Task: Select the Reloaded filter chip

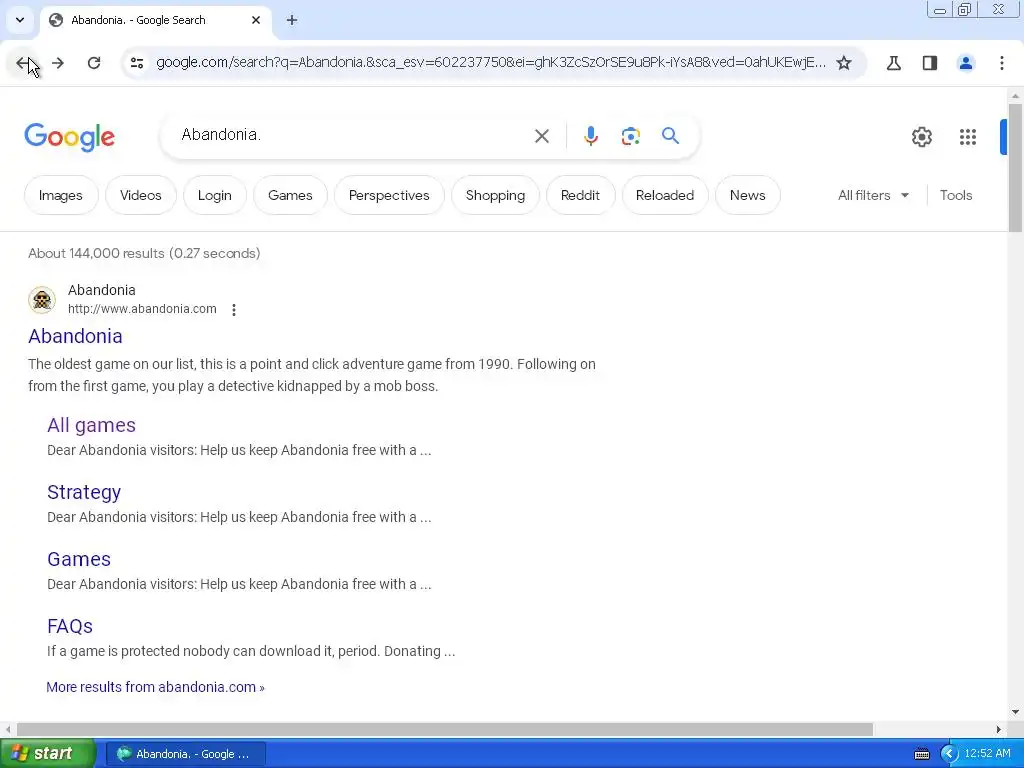Action: click(665, 195)
